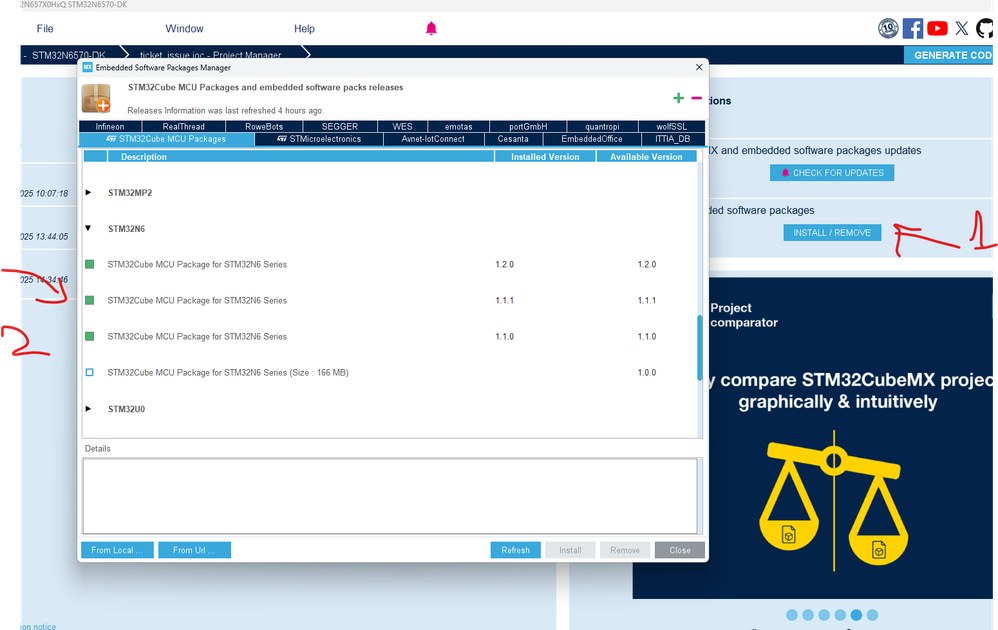Click INSTALL / REMOVE in main window
Screen dimensions: 998x630
(832, 232)
